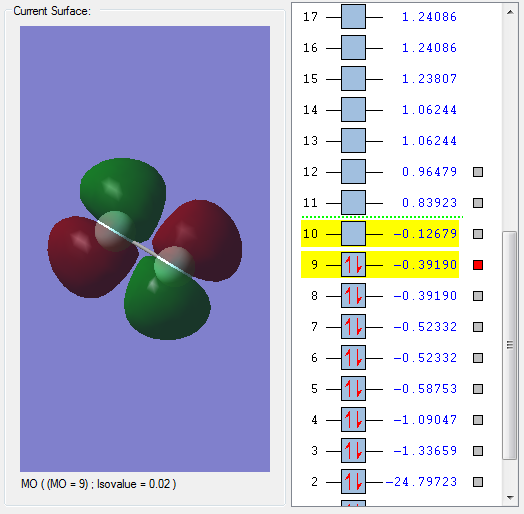Toggle the surface marker beside orbital 12
Viewport: 524px width, 514px height.
[478, 172]
